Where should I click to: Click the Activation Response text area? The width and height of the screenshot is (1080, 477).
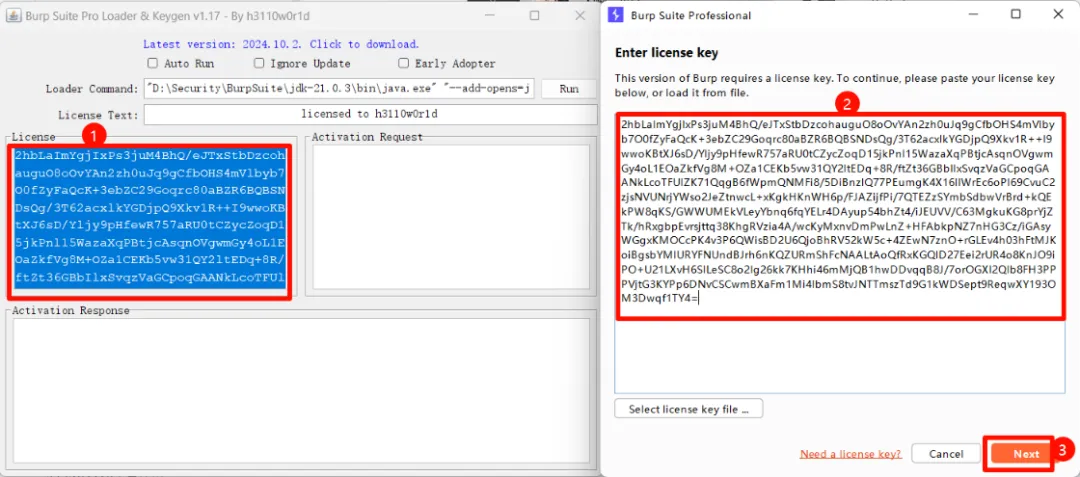[x=301, y=390]
